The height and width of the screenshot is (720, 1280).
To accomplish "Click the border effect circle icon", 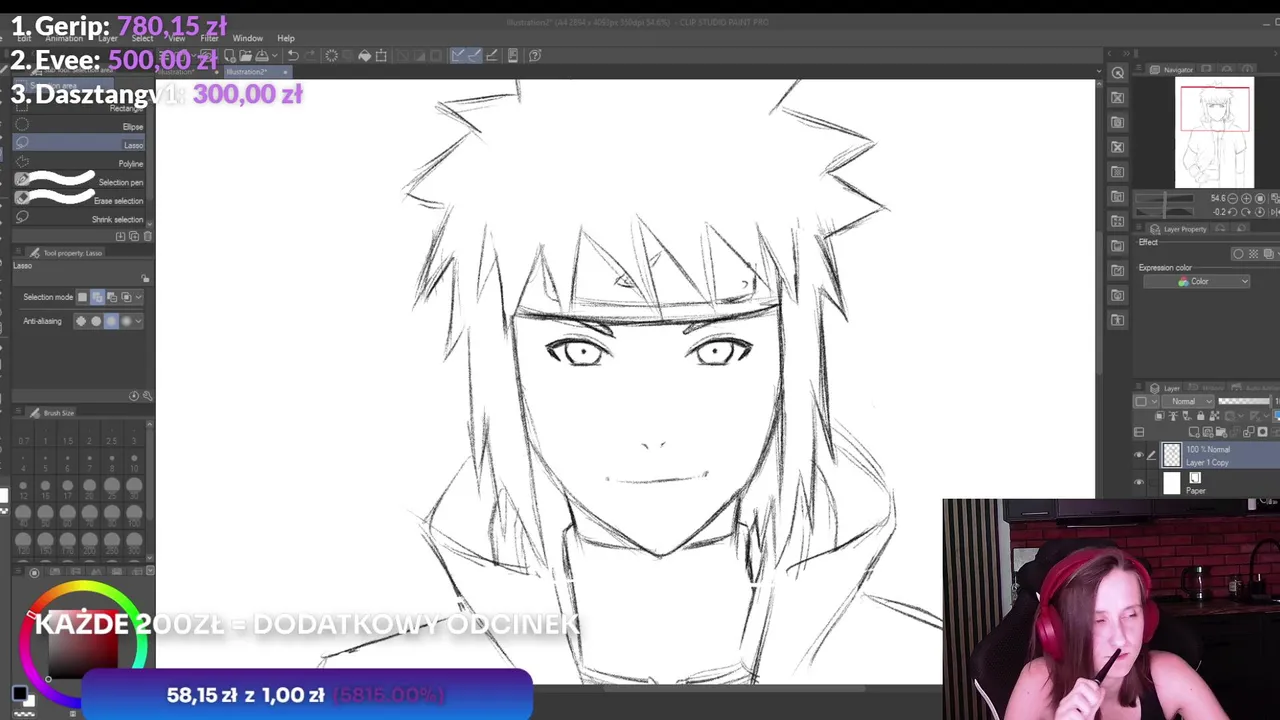I will pyautogui.click(x=1239, y=254).
